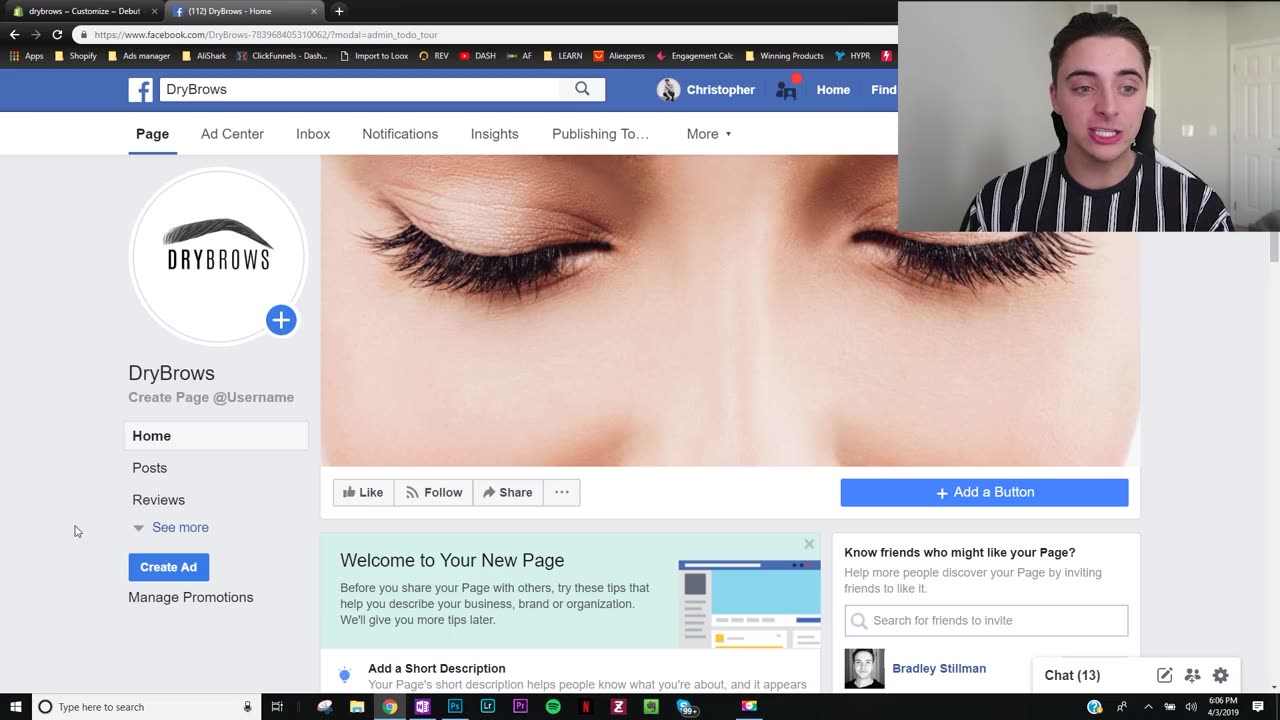
Task: Close the Welcome to Your New Page card
Action: pos(809,544)
